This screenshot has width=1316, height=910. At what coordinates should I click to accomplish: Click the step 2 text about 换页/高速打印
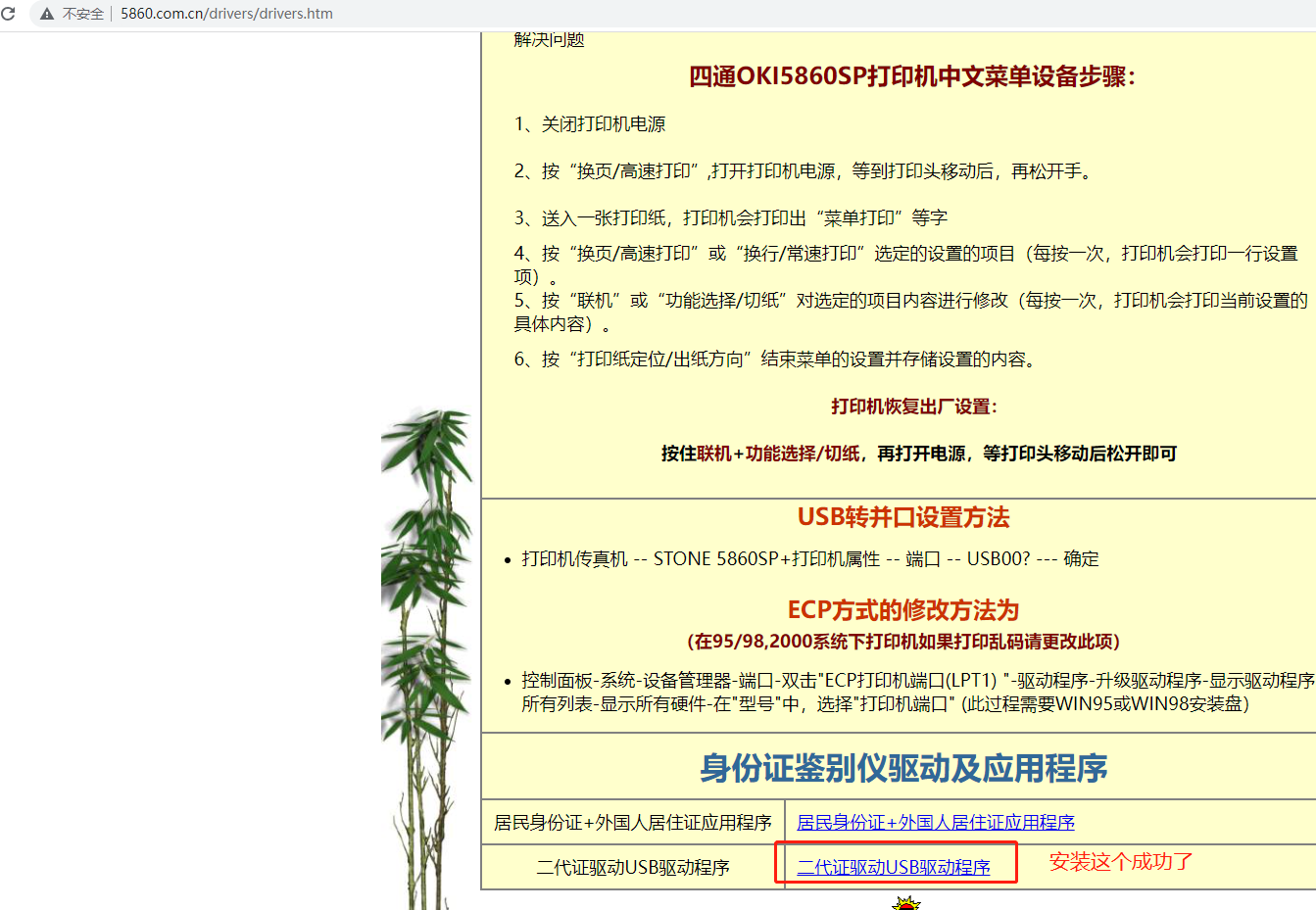[803, 171]
